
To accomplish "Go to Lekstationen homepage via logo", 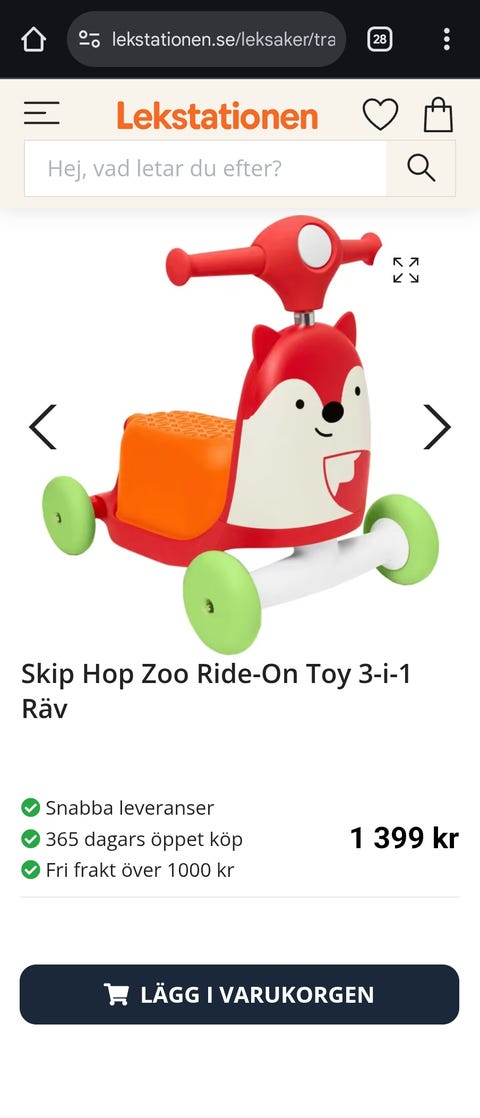I will click(x=217, y=116).
